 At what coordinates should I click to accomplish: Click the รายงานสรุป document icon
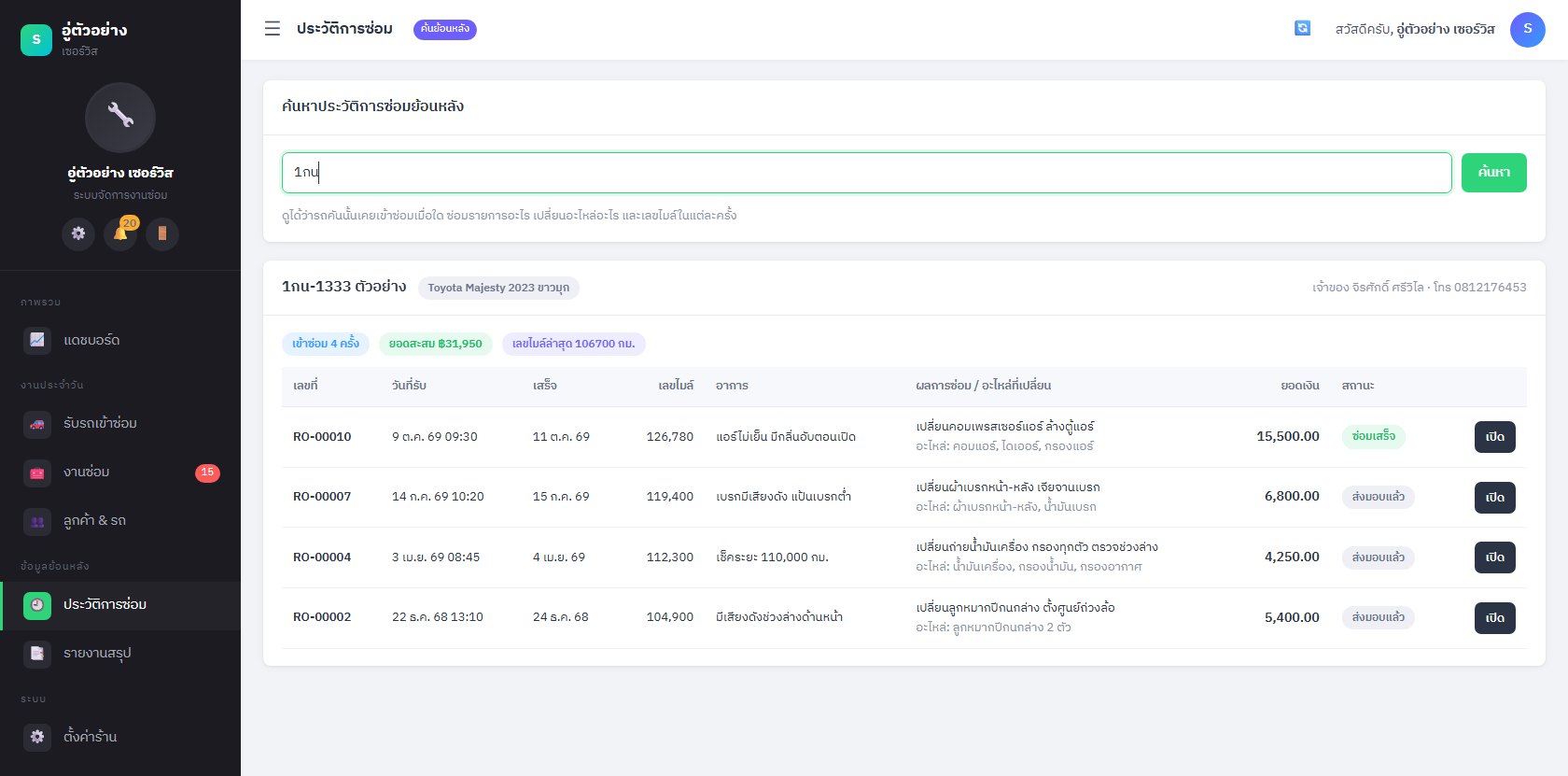point(37,654)
